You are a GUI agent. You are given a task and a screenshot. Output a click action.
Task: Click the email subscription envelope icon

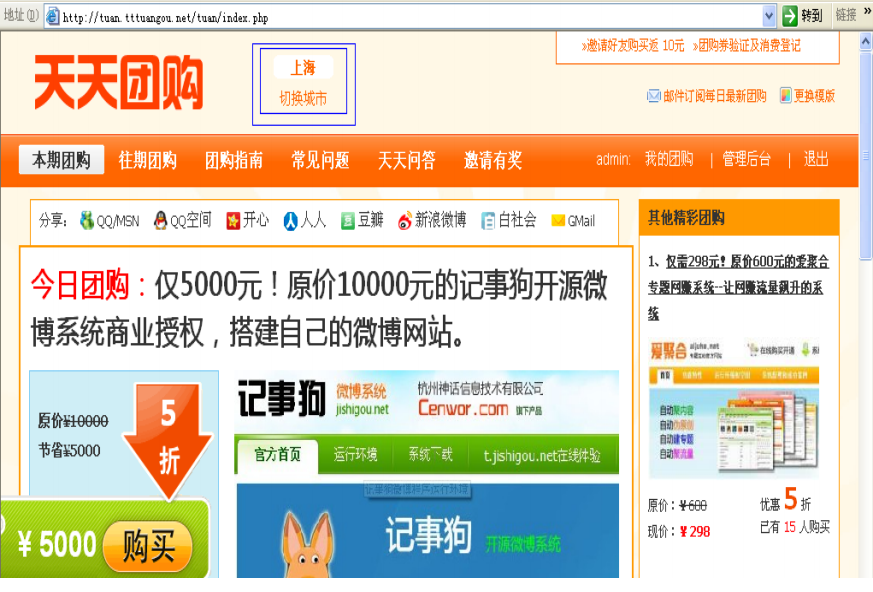click(654, 96)
